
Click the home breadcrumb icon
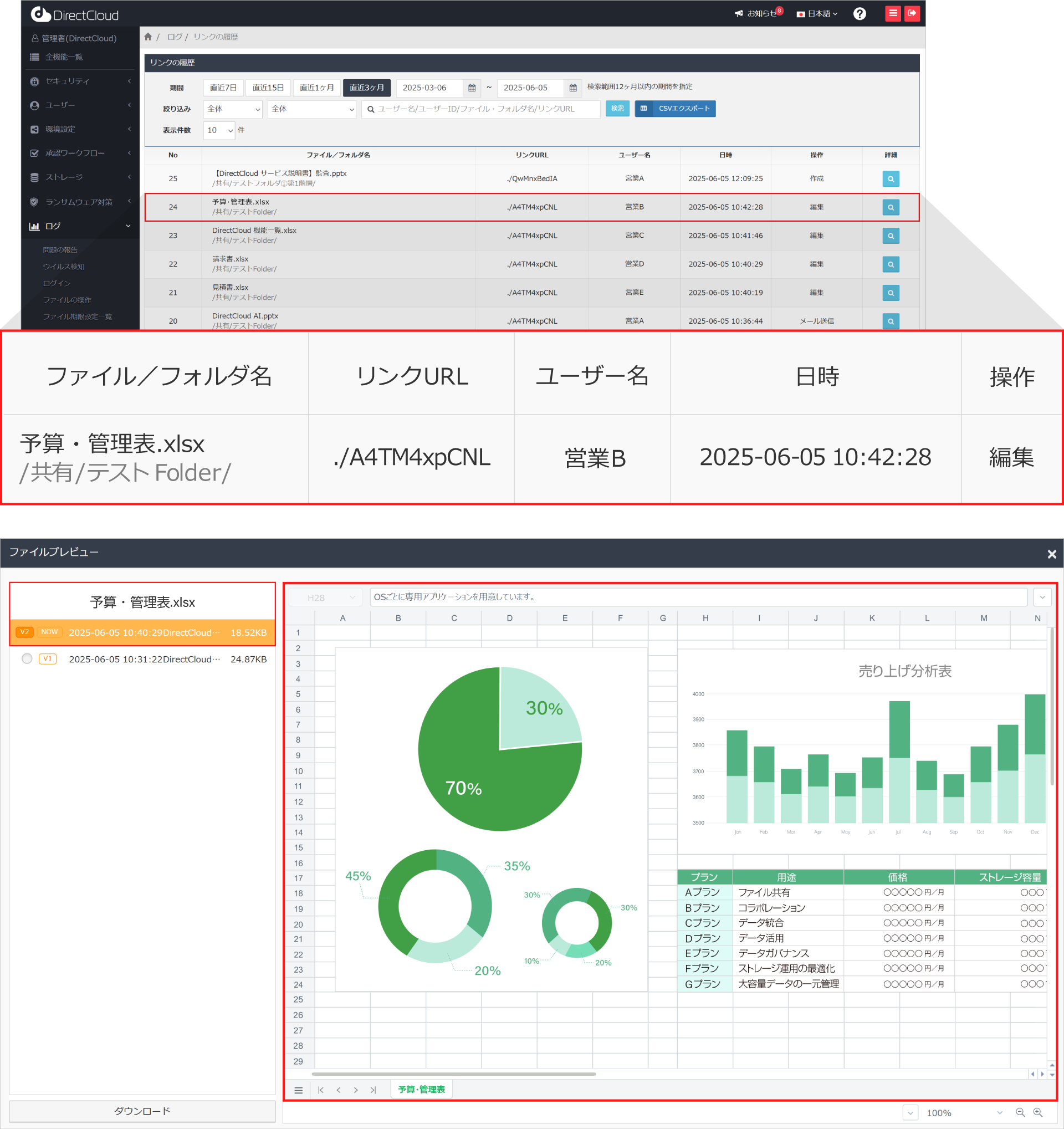148,37
